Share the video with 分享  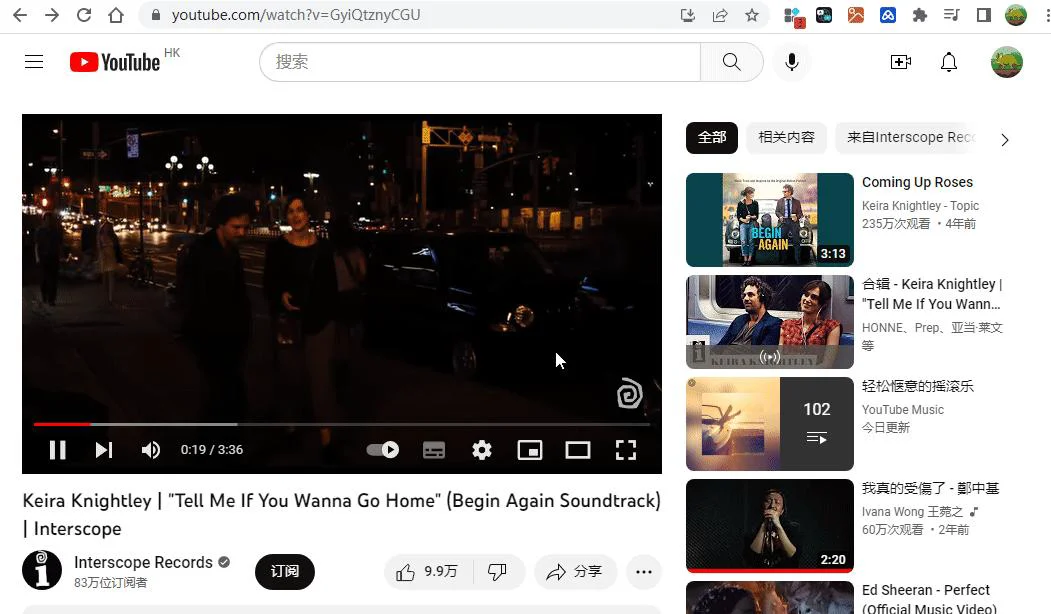(575, 572)
